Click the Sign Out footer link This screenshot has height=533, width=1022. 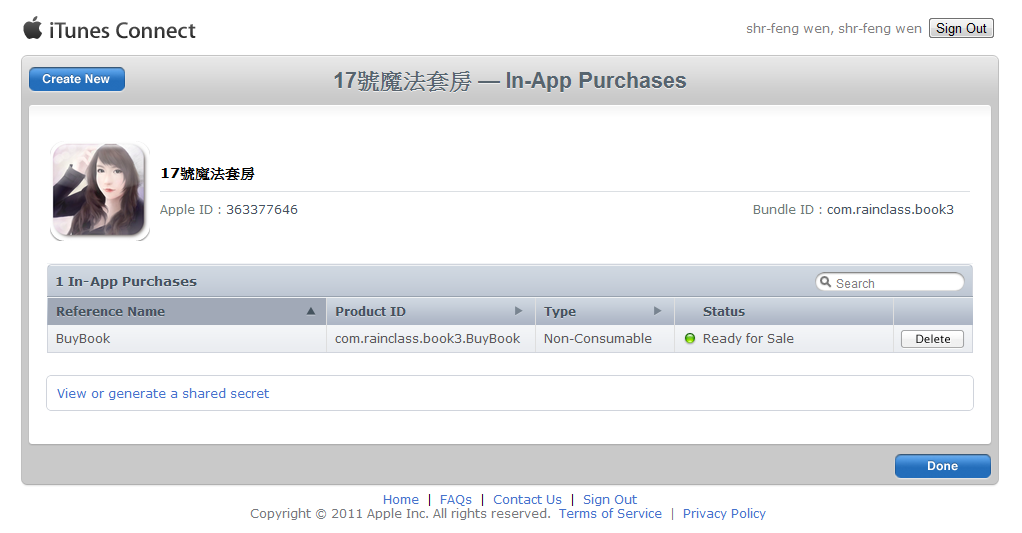[x=609, y=499]
